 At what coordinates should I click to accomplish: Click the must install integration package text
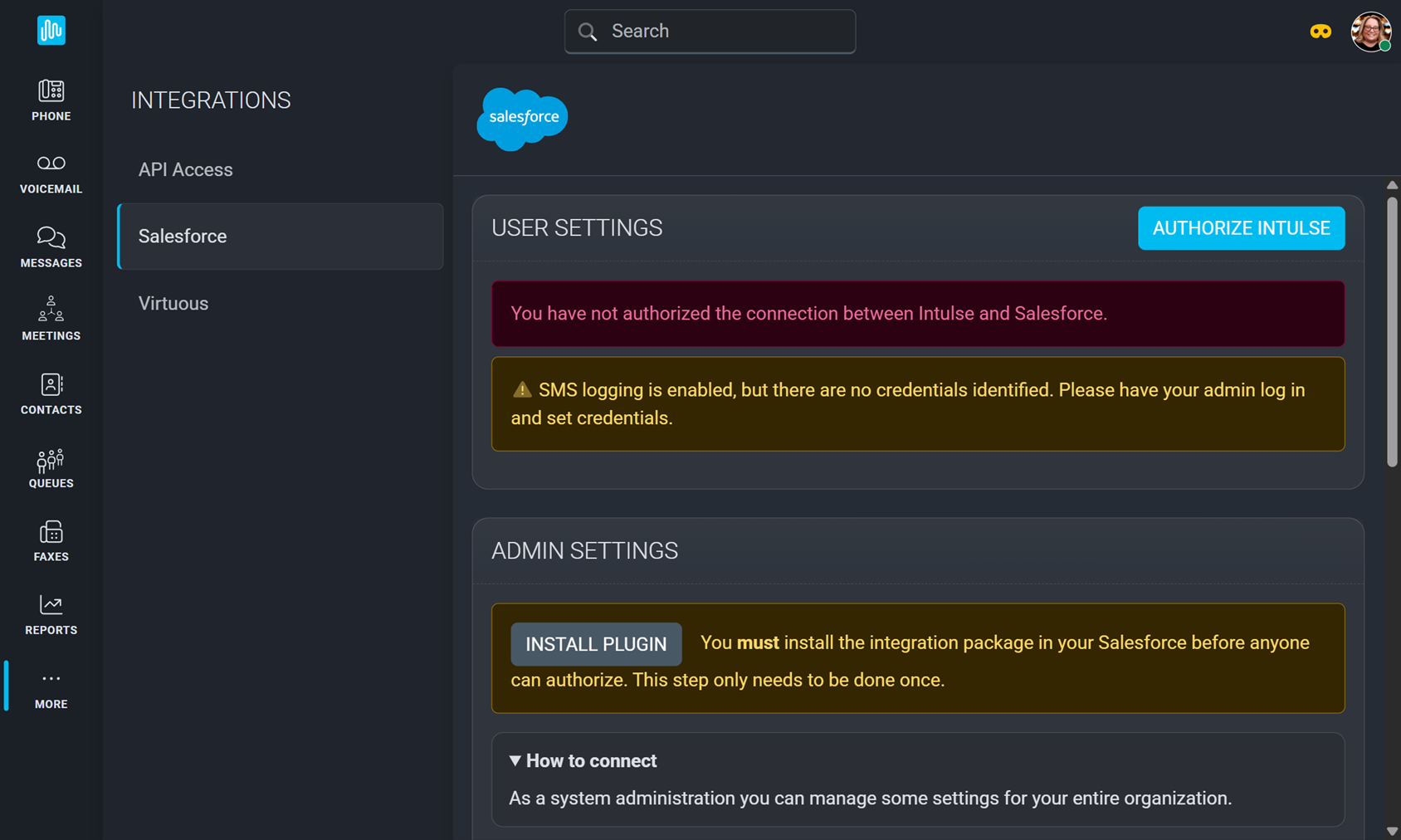pos(910,662)
